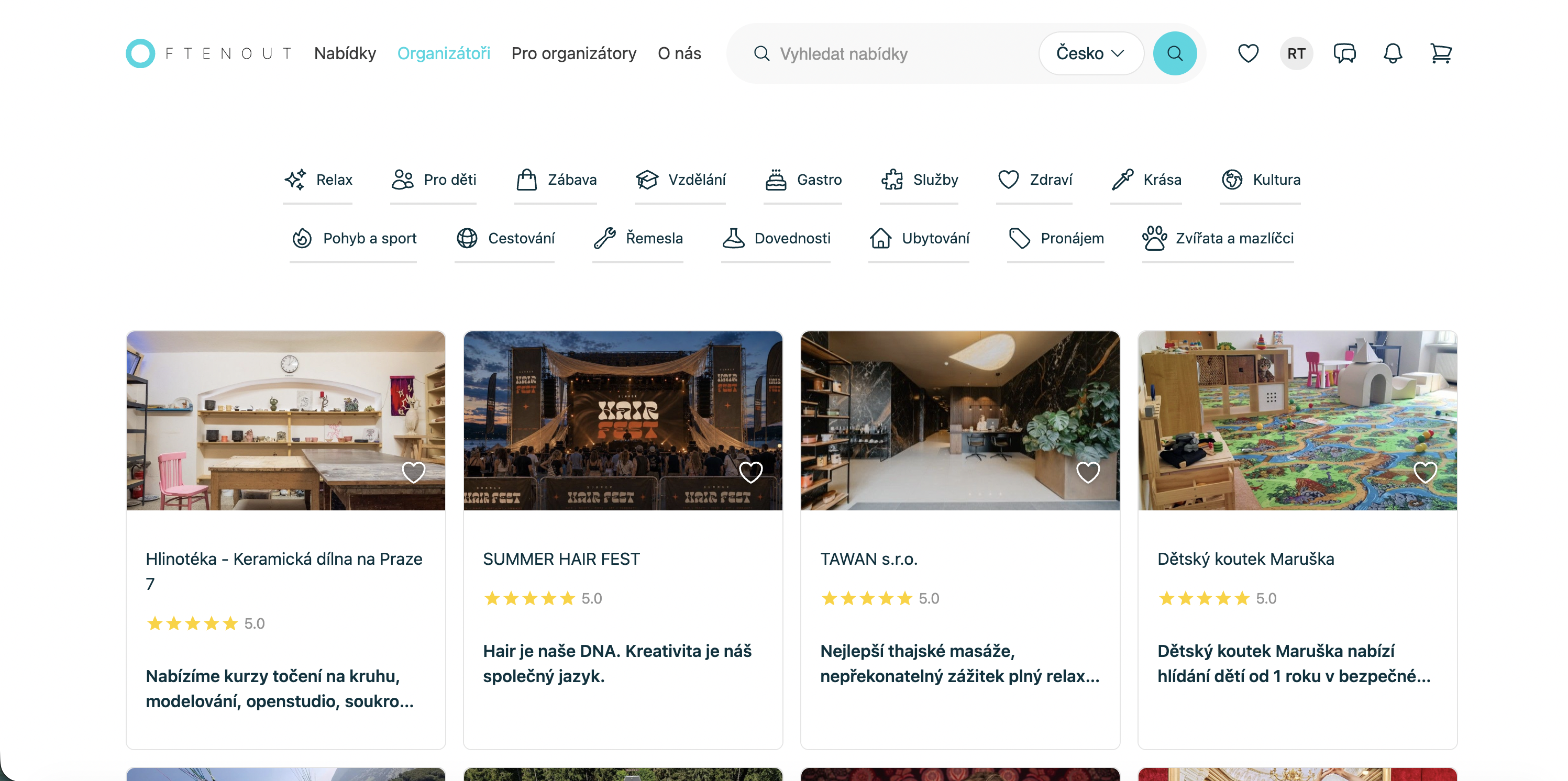Open TAWAN s.r.o. organizer title
Viewport: 1568px width, 781px height.
[869, 559]
